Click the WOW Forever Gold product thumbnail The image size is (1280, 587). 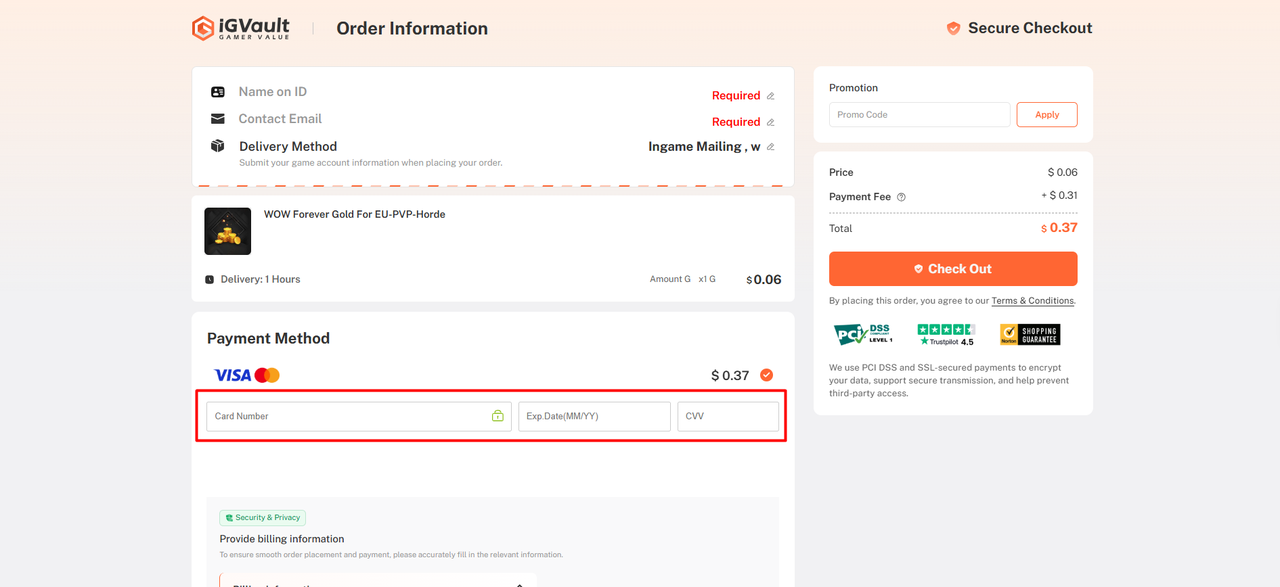coord(228,231)
